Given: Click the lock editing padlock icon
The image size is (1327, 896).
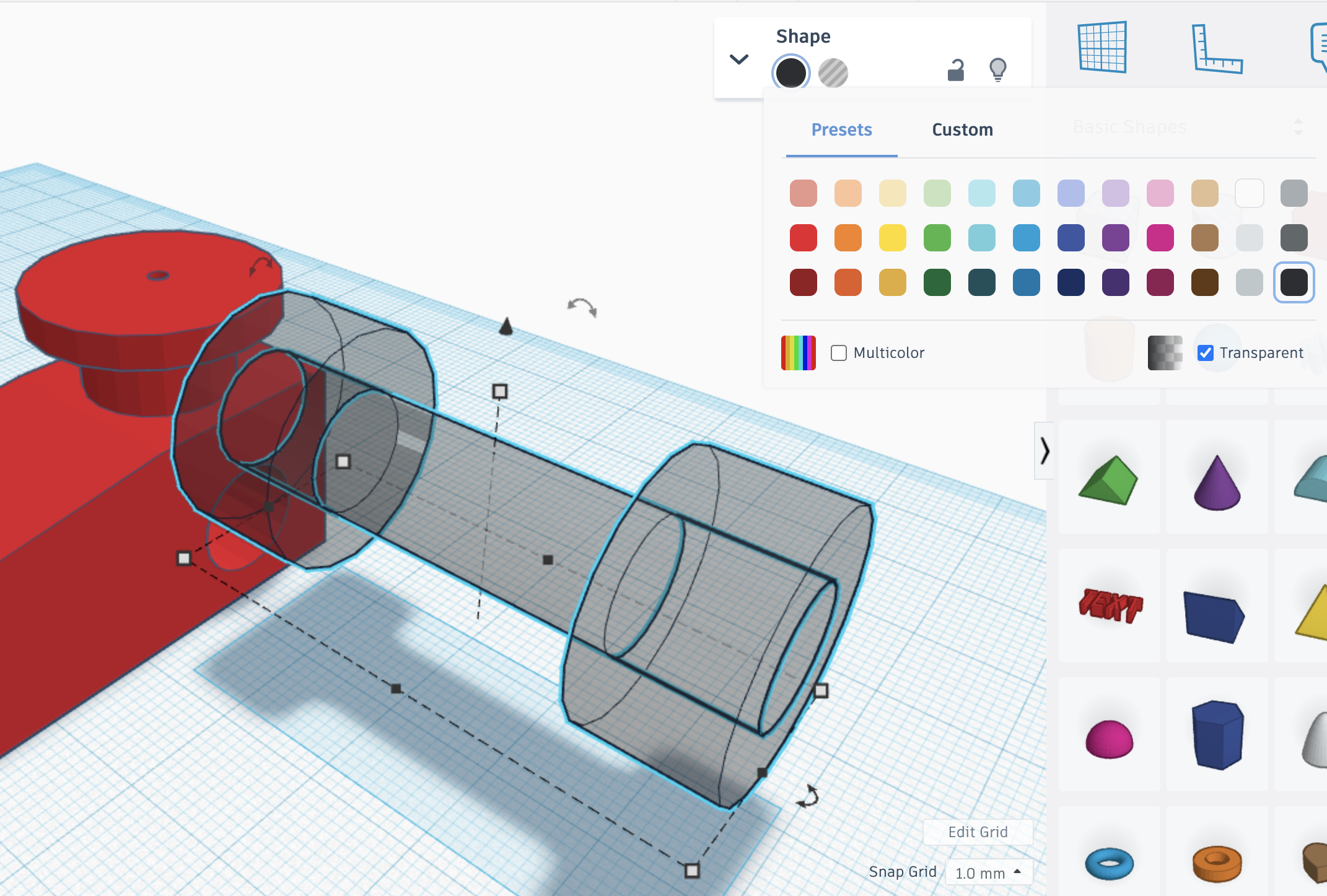Looking at the screenshot, I should pyautogui.click(x=956, y=71).
